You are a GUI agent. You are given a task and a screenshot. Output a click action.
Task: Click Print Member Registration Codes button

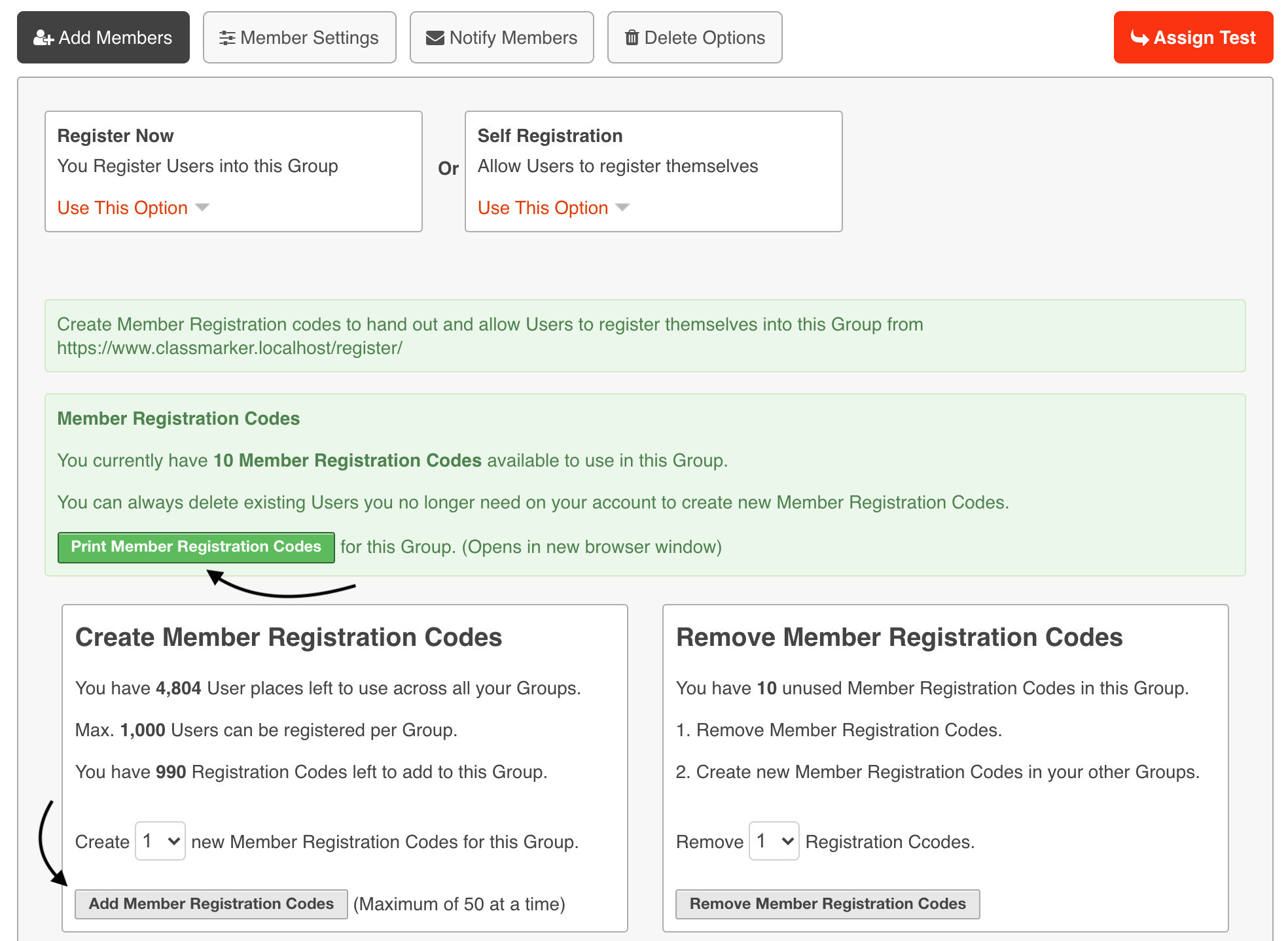pos(196,547)
